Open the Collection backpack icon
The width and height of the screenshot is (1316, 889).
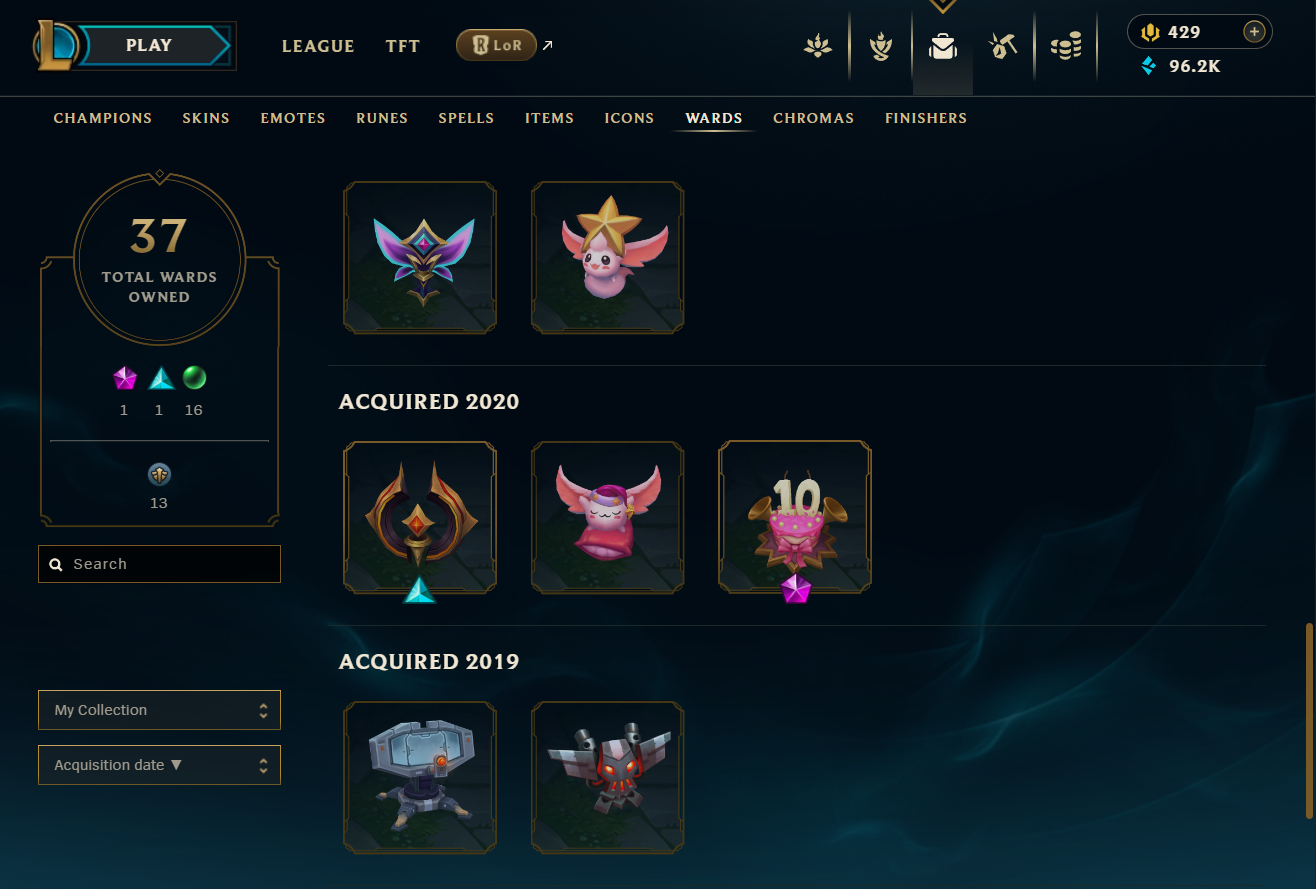click(942, 46)
